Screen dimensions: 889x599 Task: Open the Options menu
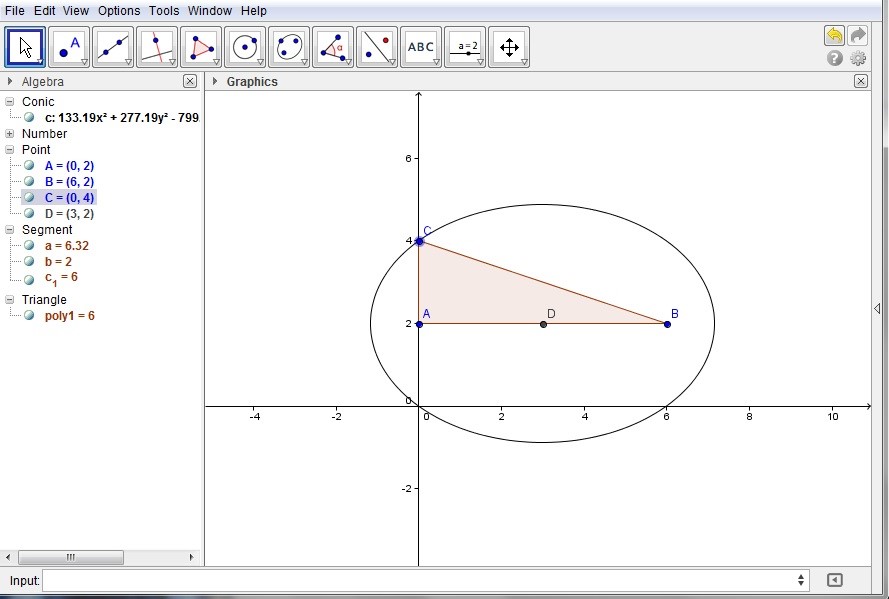(x=119, y=11)
